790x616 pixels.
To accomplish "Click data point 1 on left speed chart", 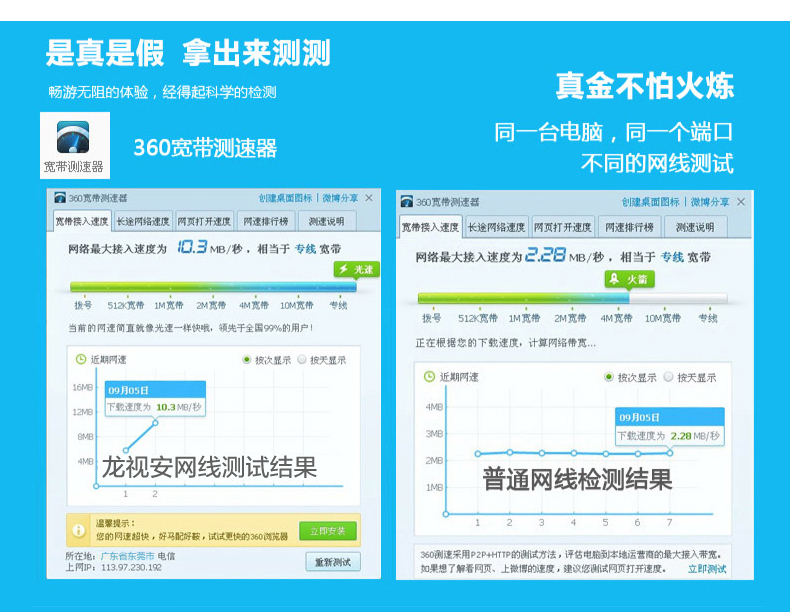I will pyautogui.click(x=126, y=450).
